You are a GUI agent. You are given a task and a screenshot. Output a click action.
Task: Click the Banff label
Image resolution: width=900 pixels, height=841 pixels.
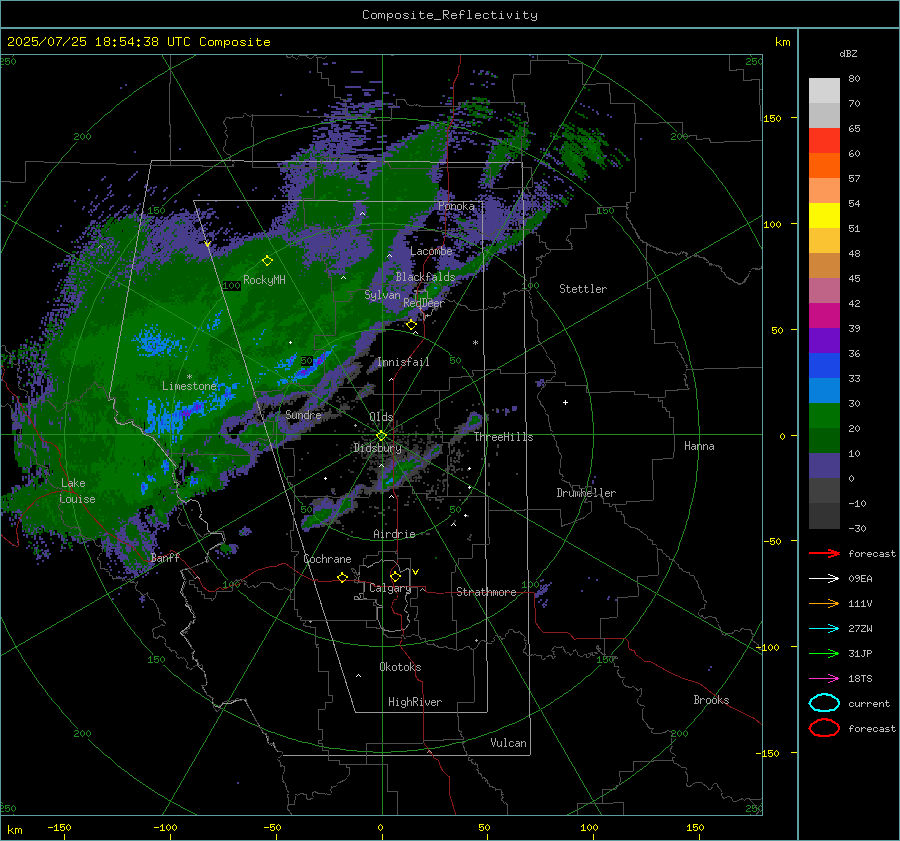point(165,557)
